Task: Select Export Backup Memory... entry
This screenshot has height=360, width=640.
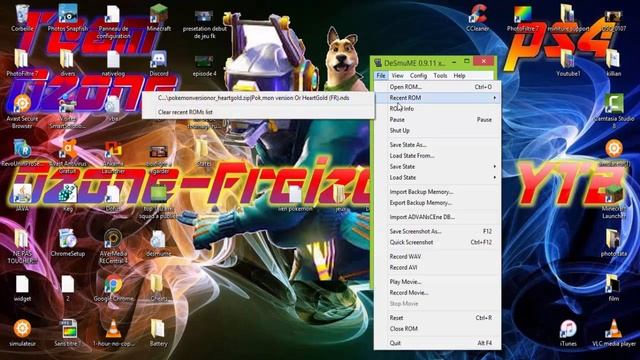Action: (438, 202)
